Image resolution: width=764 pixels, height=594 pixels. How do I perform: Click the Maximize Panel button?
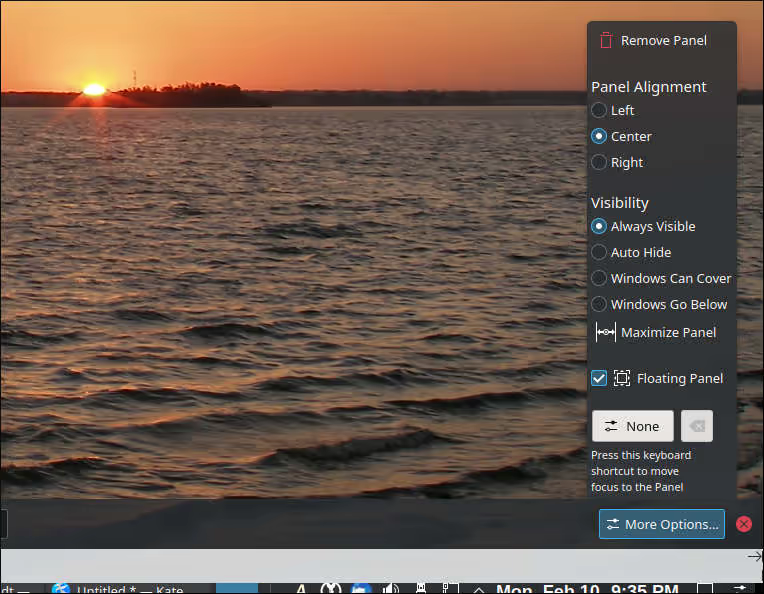click(656, 332)
